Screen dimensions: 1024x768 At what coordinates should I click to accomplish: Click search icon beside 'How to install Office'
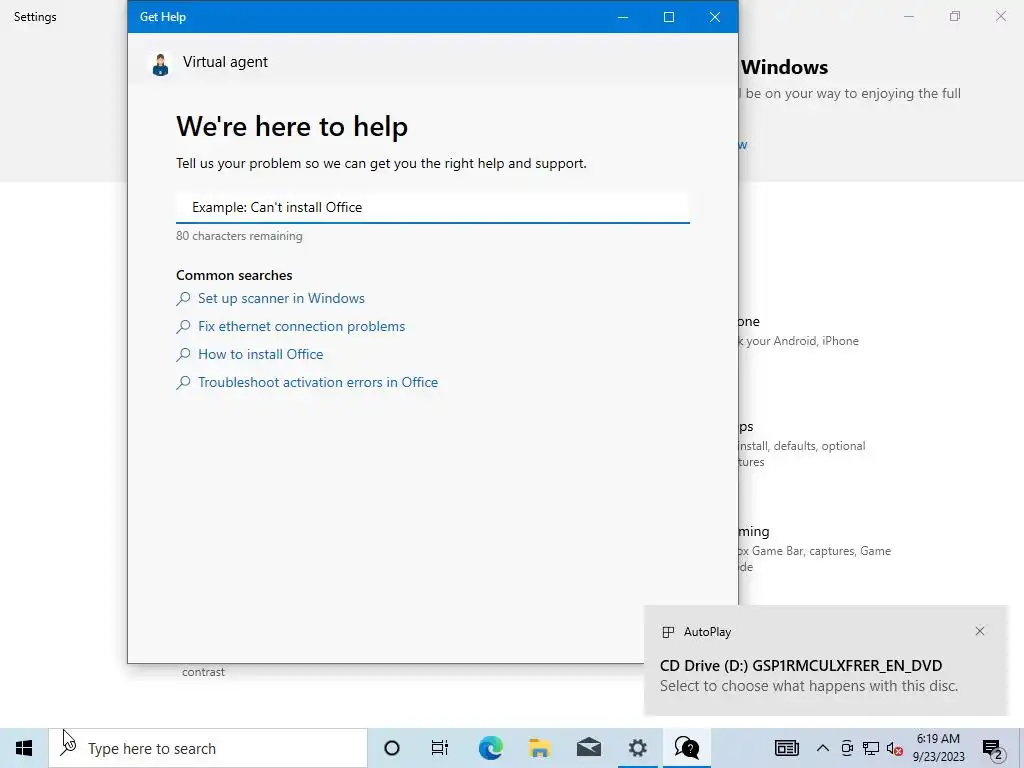click(x=184, y=355)
